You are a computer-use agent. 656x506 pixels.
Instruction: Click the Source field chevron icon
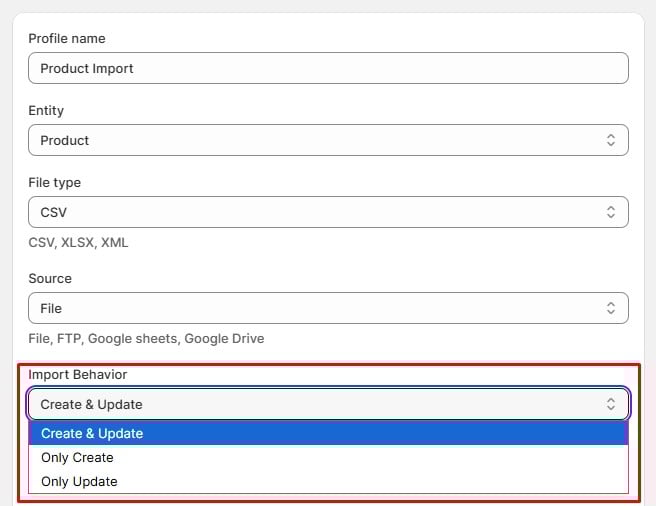pyautogui.click(x=610, y=308)
